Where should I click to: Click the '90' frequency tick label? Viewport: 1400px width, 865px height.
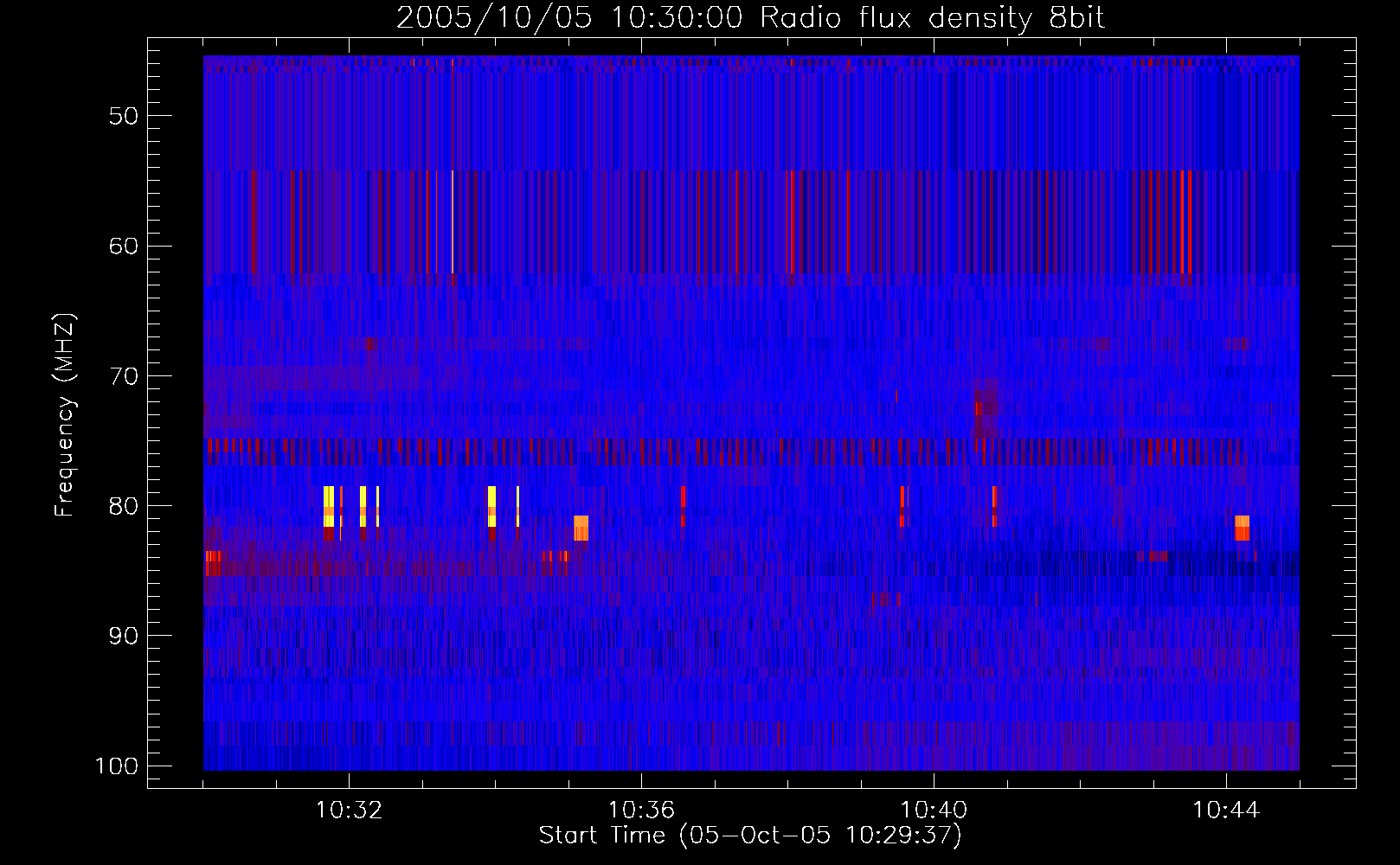pyautogui.click(x=124, y=636)
